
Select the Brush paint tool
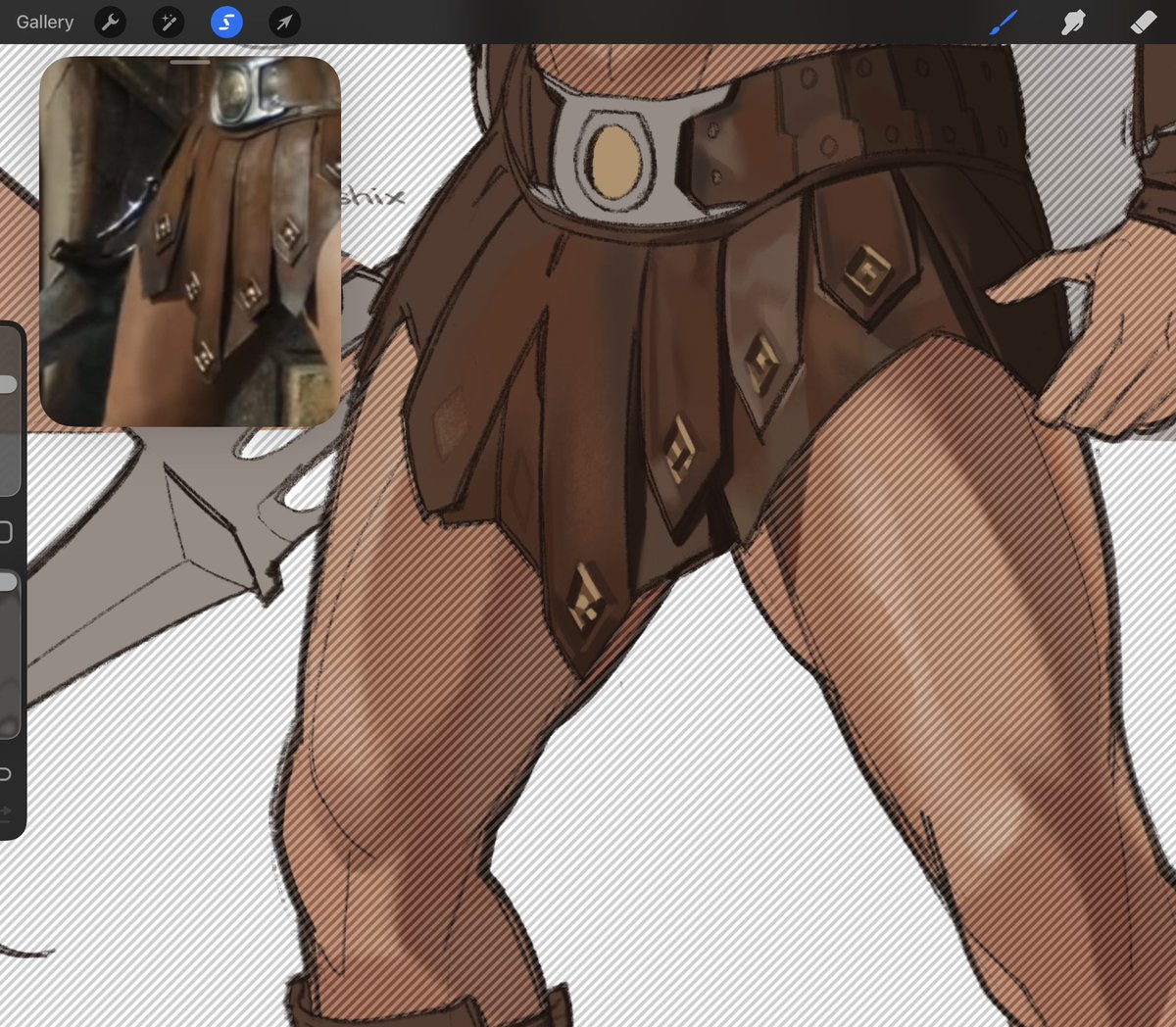point(1004,22)
